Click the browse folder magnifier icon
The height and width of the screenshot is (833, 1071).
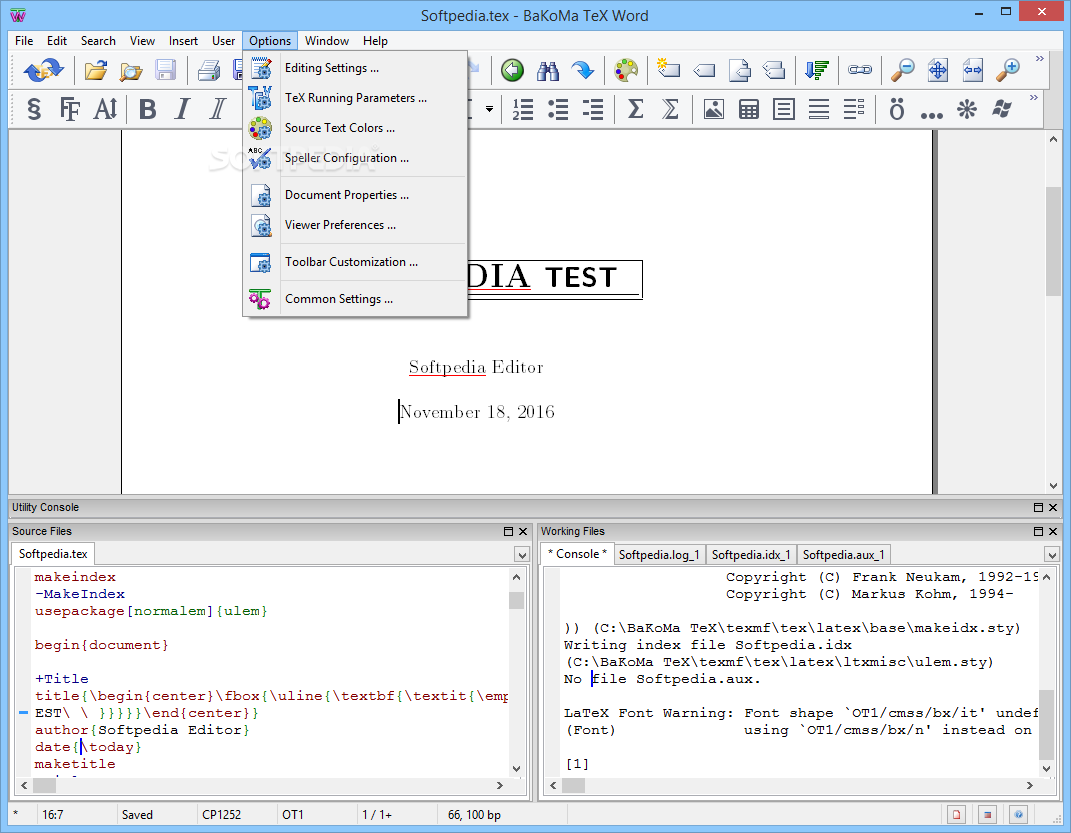click(130, 70)
